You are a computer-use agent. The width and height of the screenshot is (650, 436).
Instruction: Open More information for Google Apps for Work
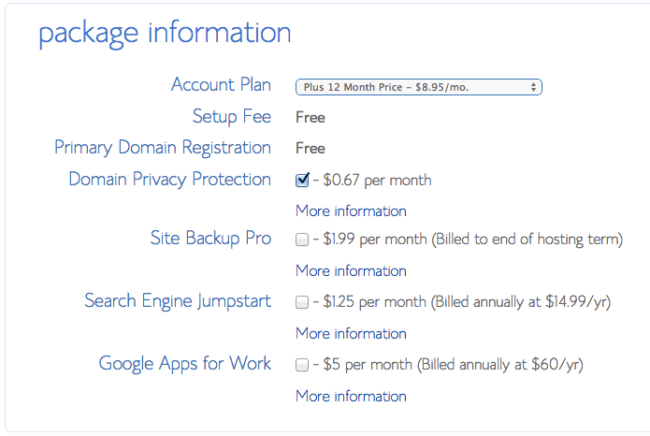point(350,396)
